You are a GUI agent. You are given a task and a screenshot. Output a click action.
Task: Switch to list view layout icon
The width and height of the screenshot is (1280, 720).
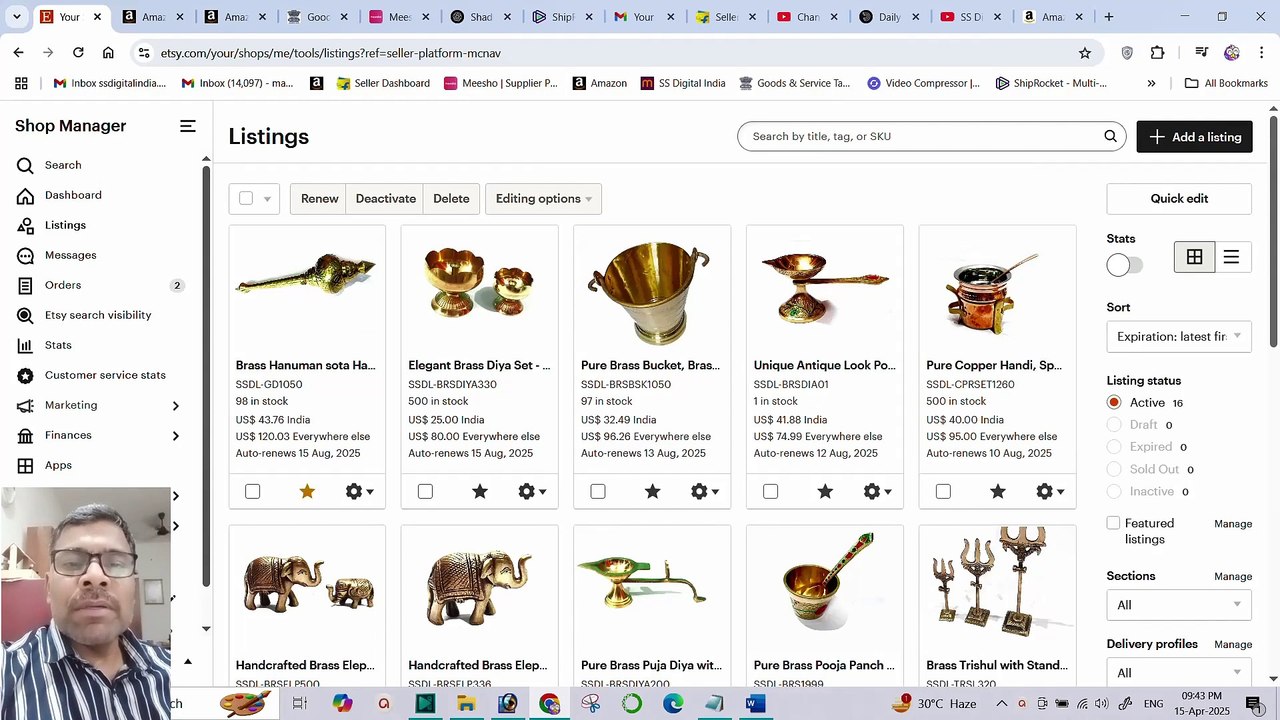tap(1231, 258)
